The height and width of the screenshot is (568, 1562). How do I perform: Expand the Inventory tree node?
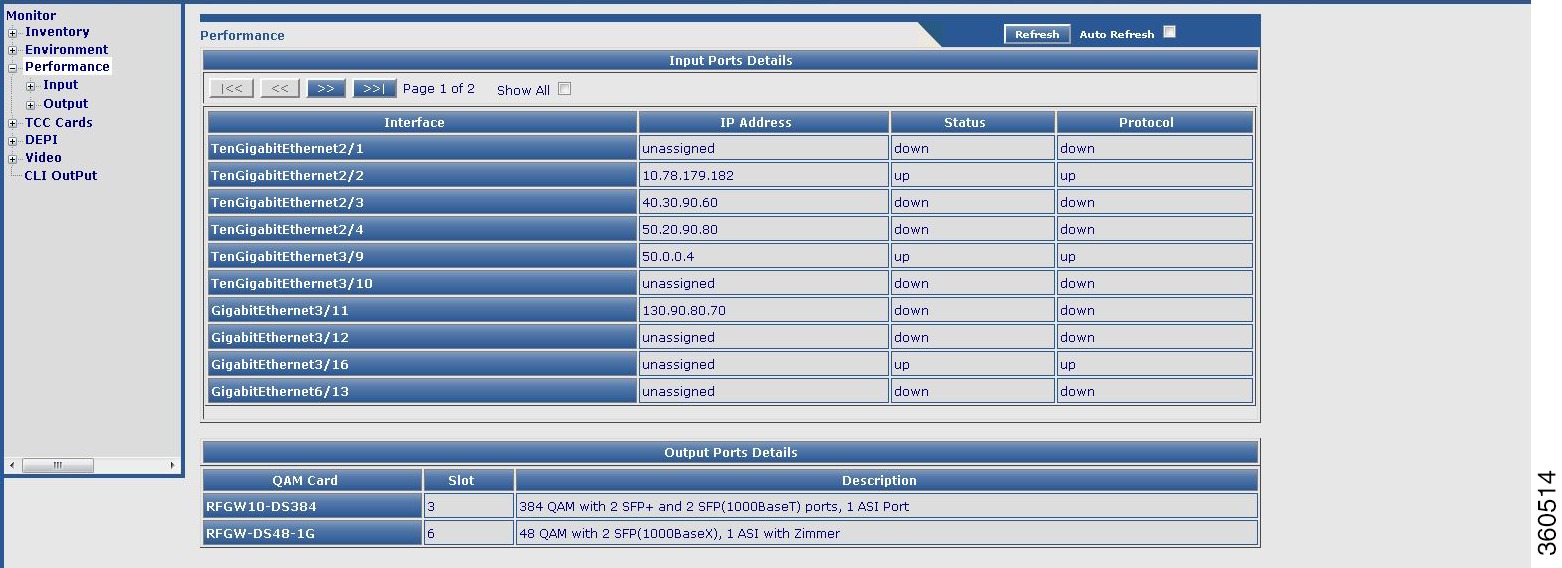pos(13,33)
